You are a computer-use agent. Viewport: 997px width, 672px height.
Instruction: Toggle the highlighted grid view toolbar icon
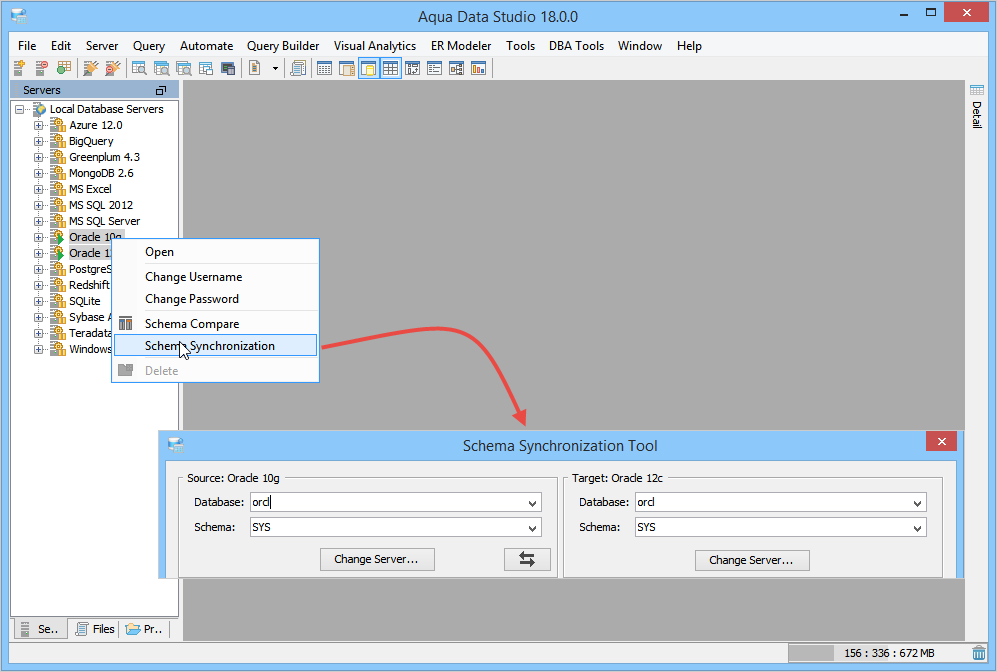click(x=390, y=68)
